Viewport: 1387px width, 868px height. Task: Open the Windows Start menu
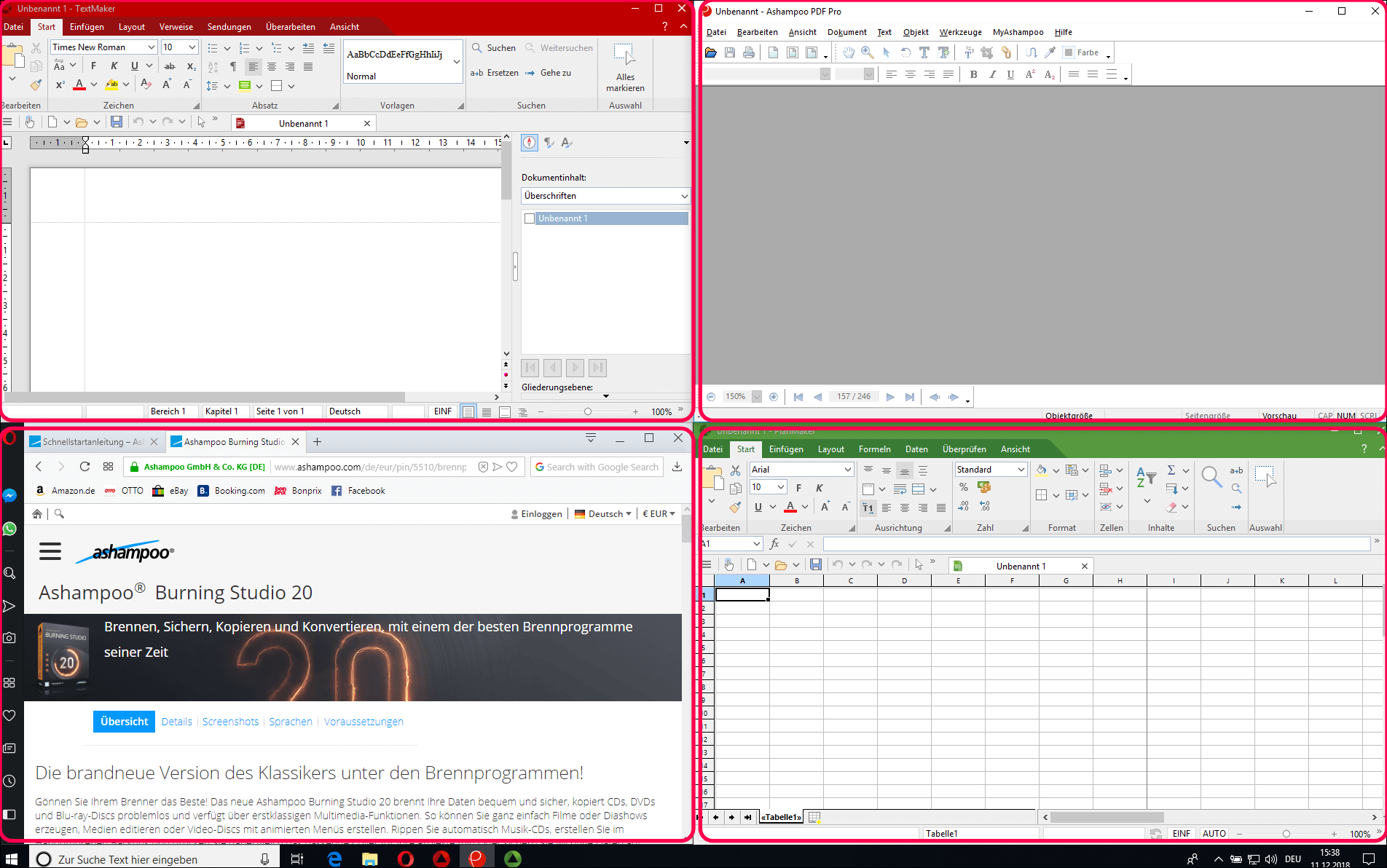tap(12, 859)
